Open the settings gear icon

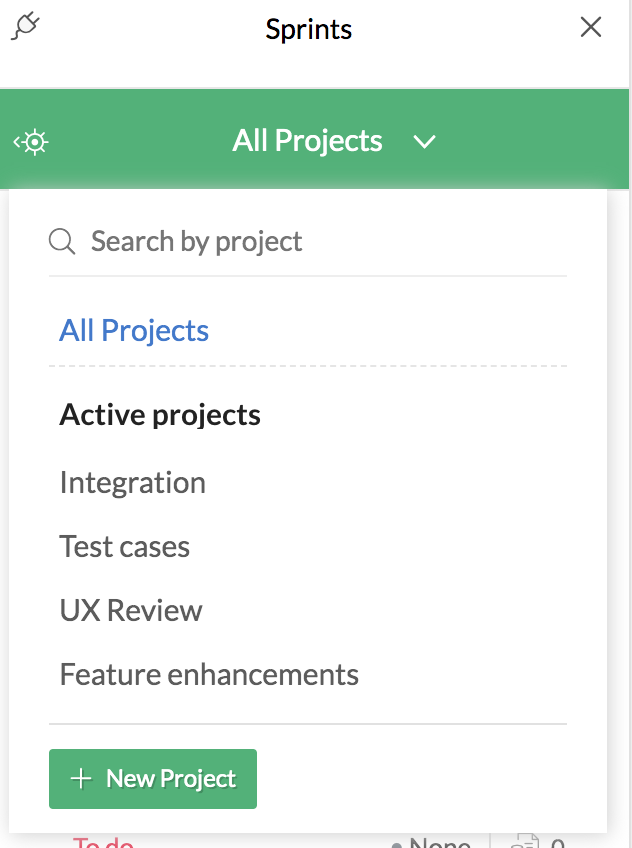[32, 142]
